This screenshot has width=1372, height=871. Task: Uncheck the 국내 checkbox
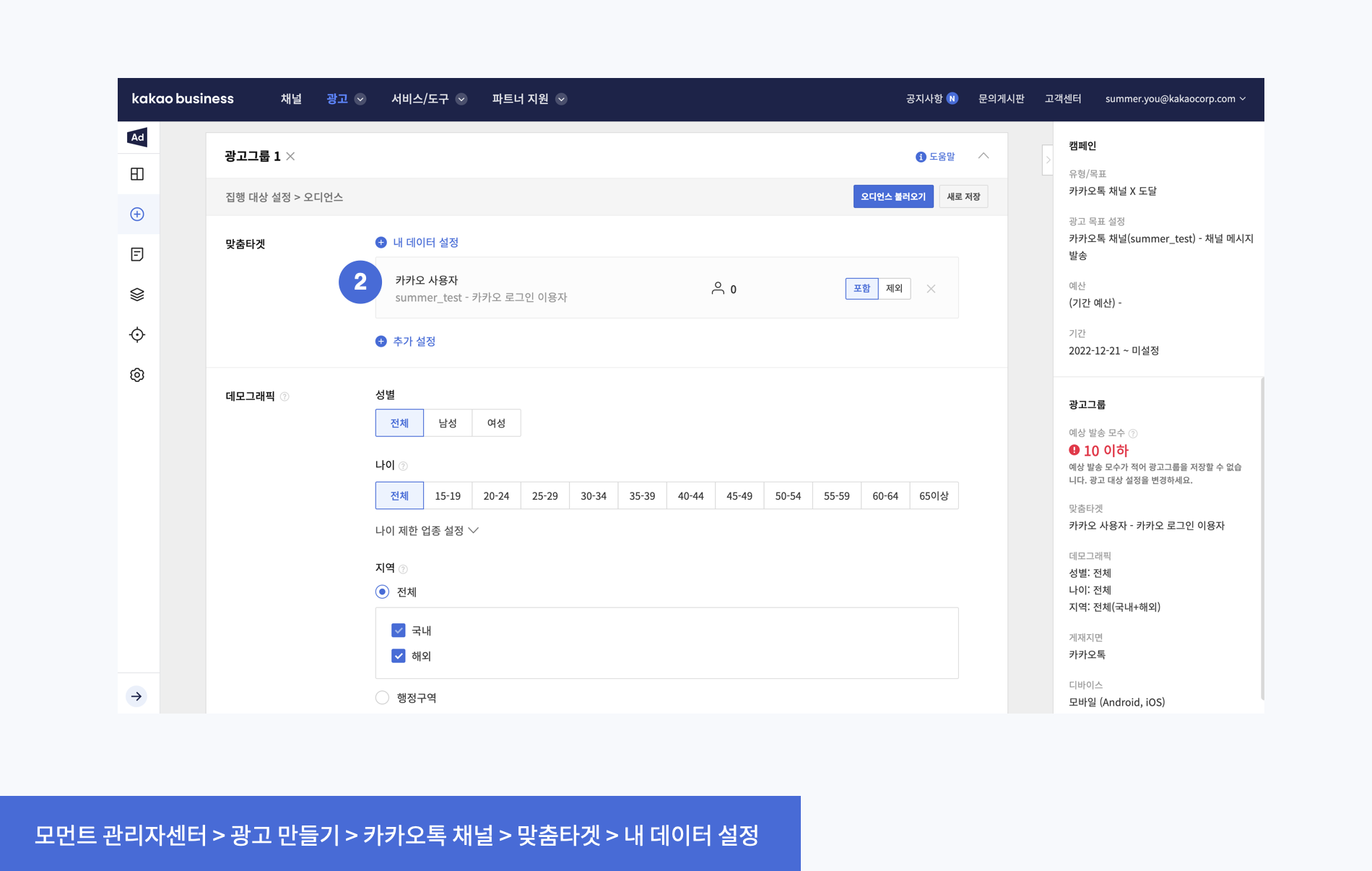coord(399,630)
